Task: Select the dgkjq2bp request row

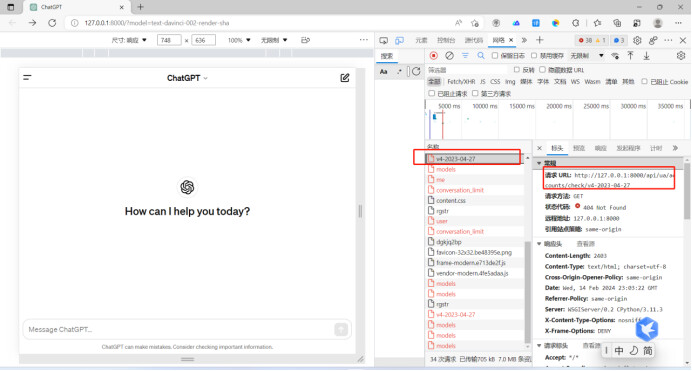Action: point(475,242)
